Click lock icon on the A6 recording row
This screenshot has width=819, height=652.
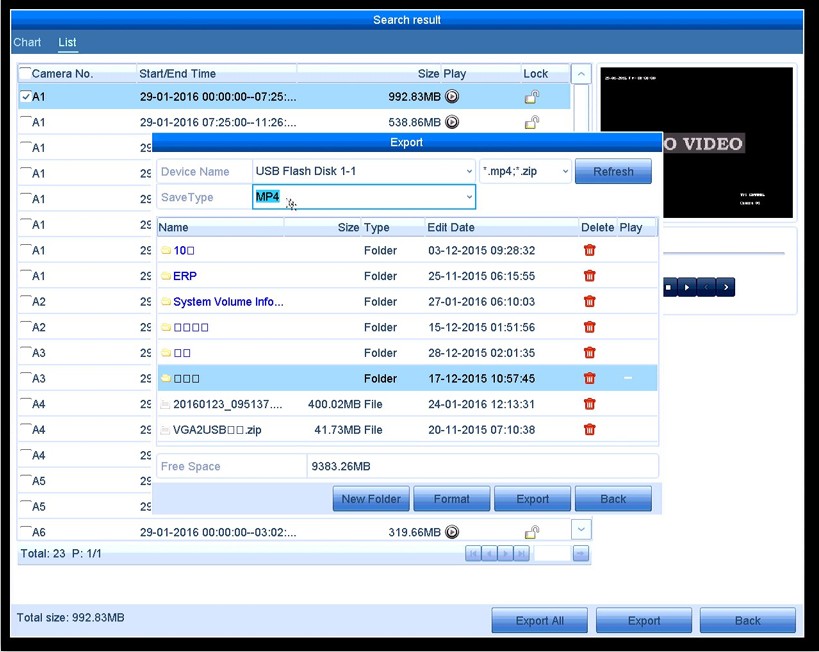532,533
